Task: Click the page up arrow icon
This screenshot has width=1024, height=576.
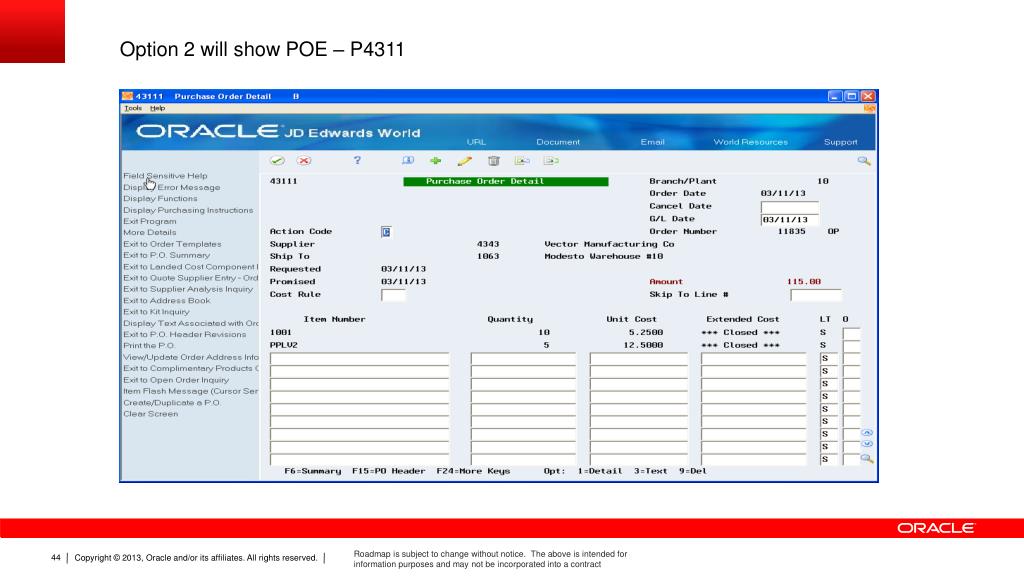Action: click(x=867, y=433)
